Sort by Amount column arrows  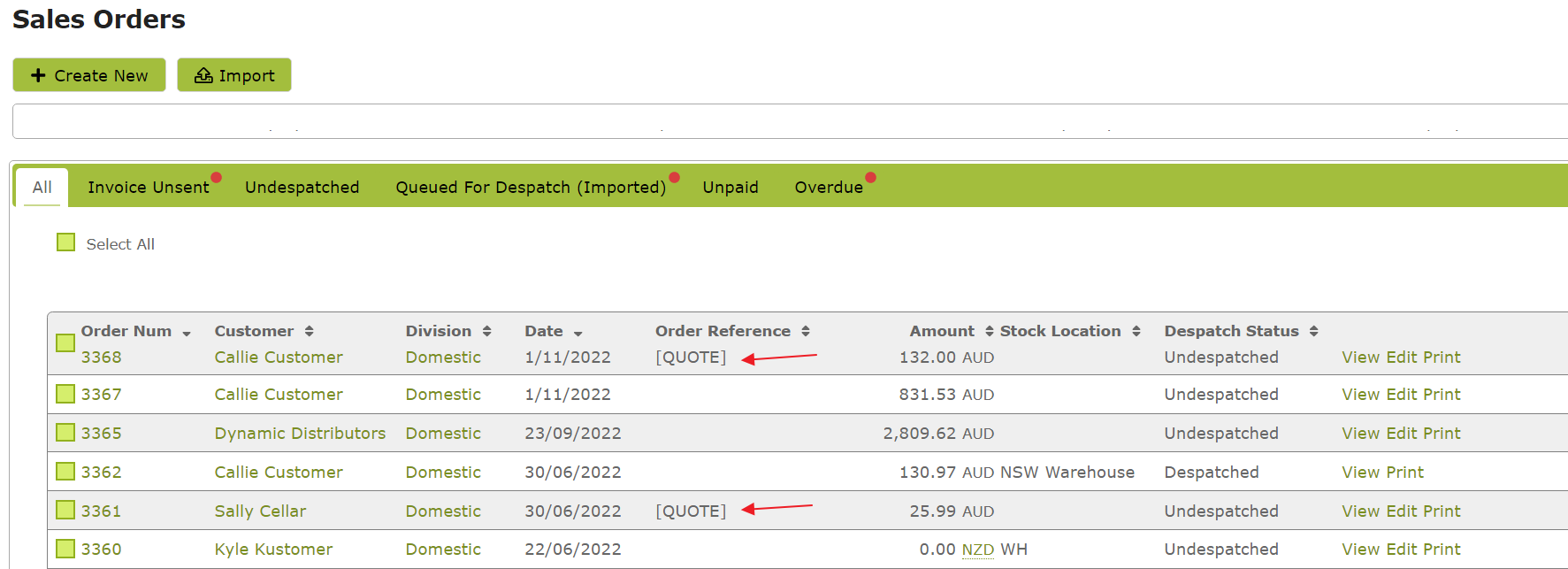989,331
